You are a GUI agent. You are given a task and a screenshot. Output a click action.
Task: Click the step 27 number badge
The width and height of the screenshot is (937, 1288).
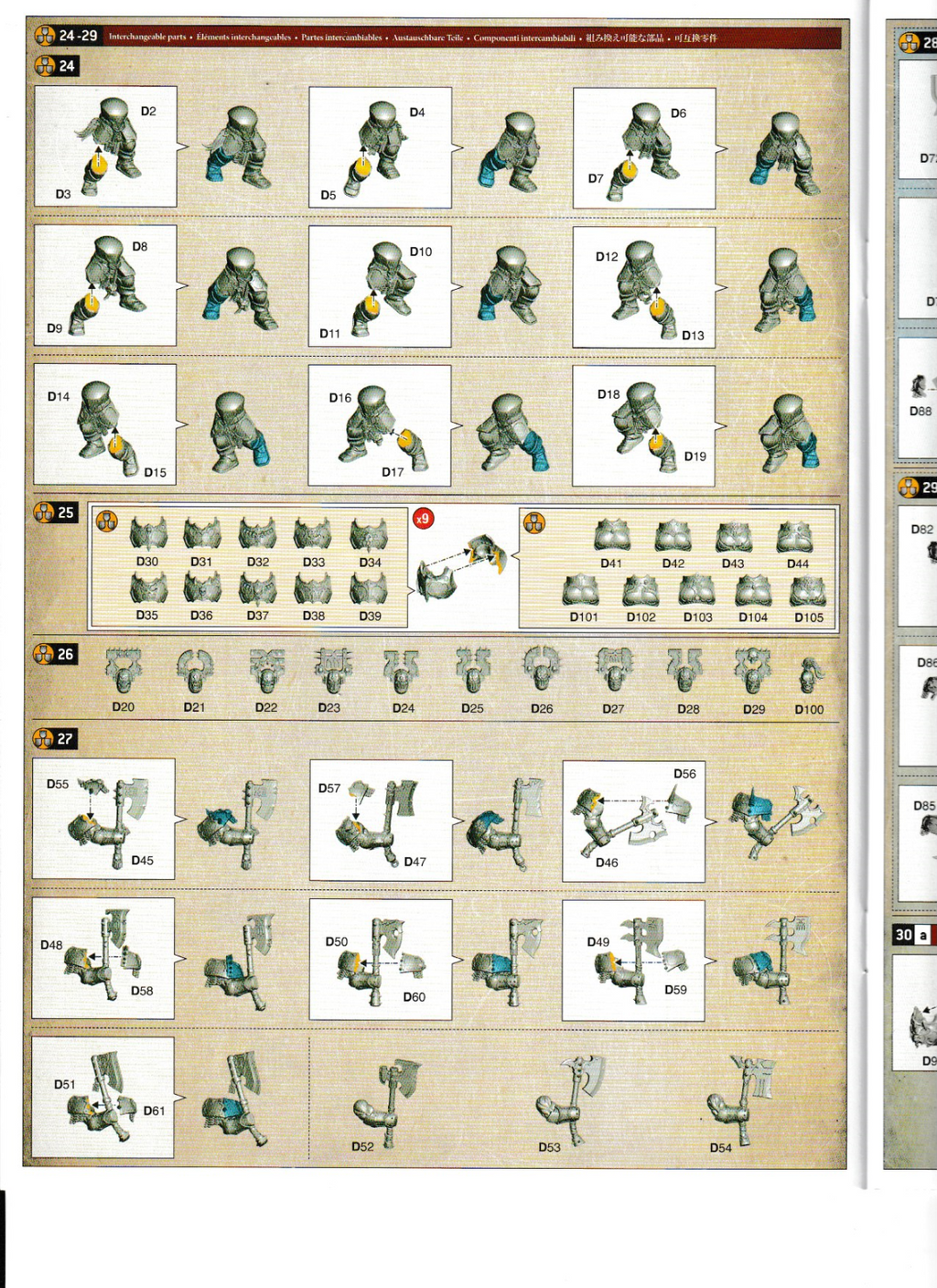pyautogui.click(x=56, y=738)
